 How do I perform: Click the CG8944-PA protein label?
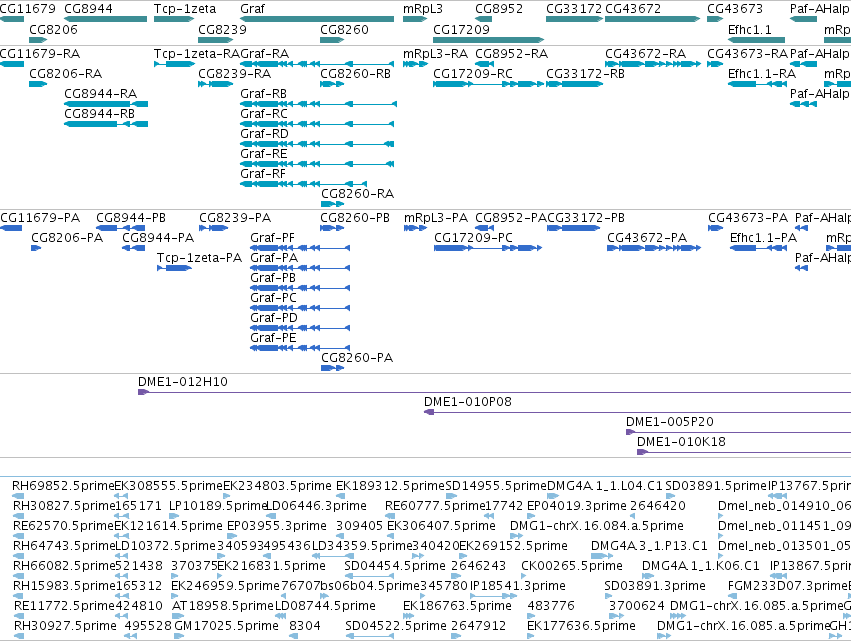(157, 238)
